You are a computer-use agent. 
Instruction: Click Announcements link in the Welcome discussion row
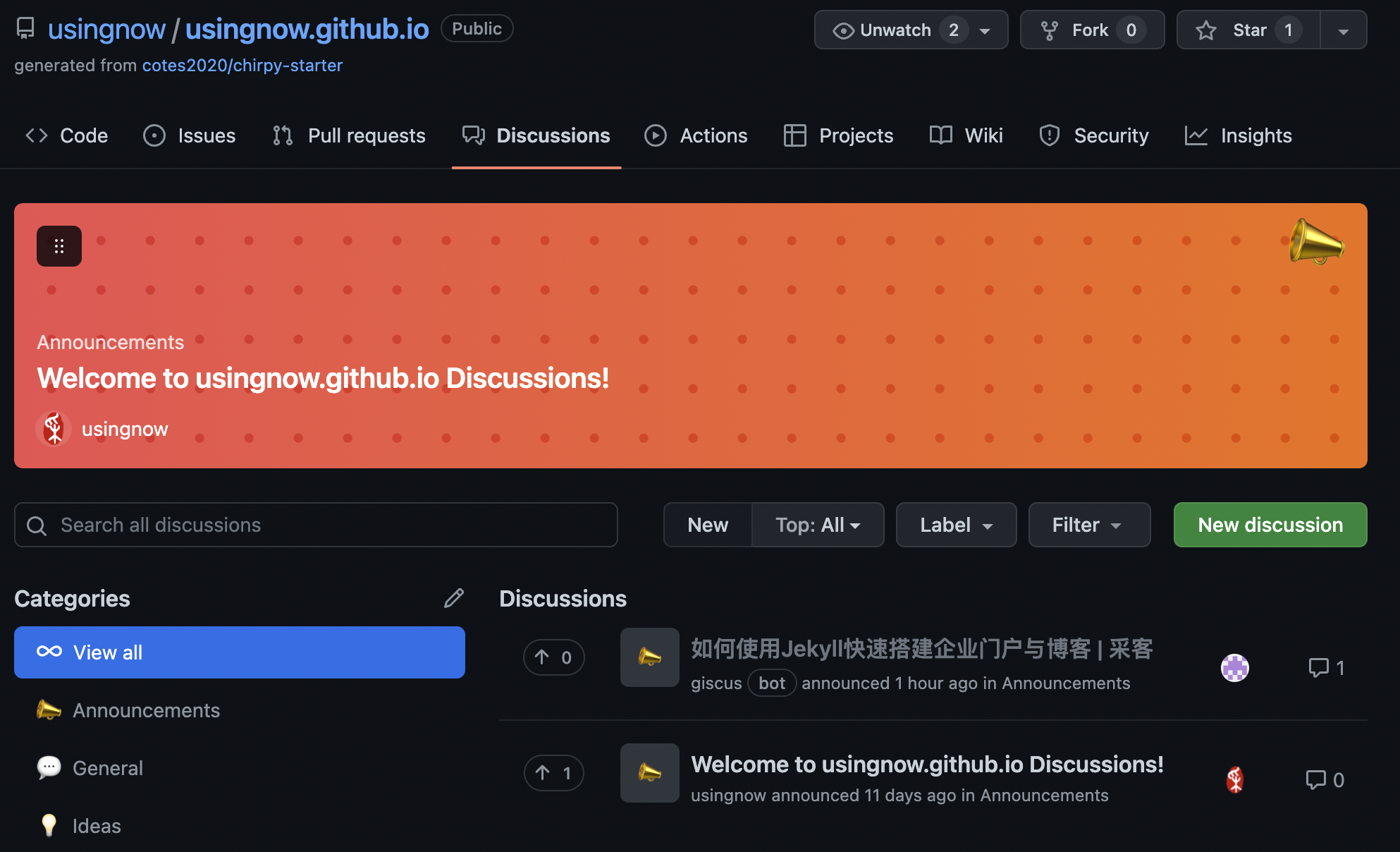[x=1044, y=796]
